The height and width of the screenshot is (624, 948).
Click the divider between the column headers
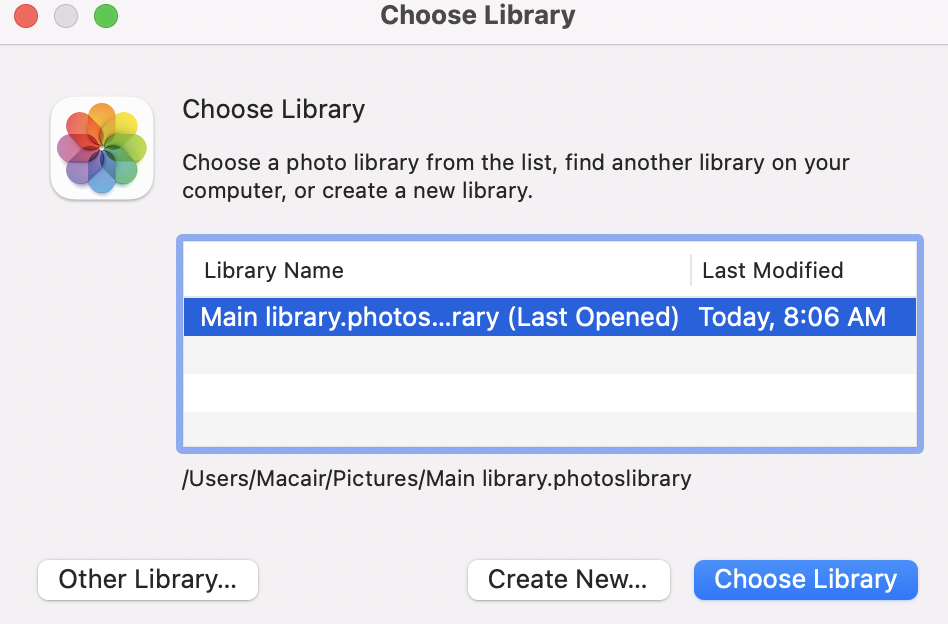(691, 270)
